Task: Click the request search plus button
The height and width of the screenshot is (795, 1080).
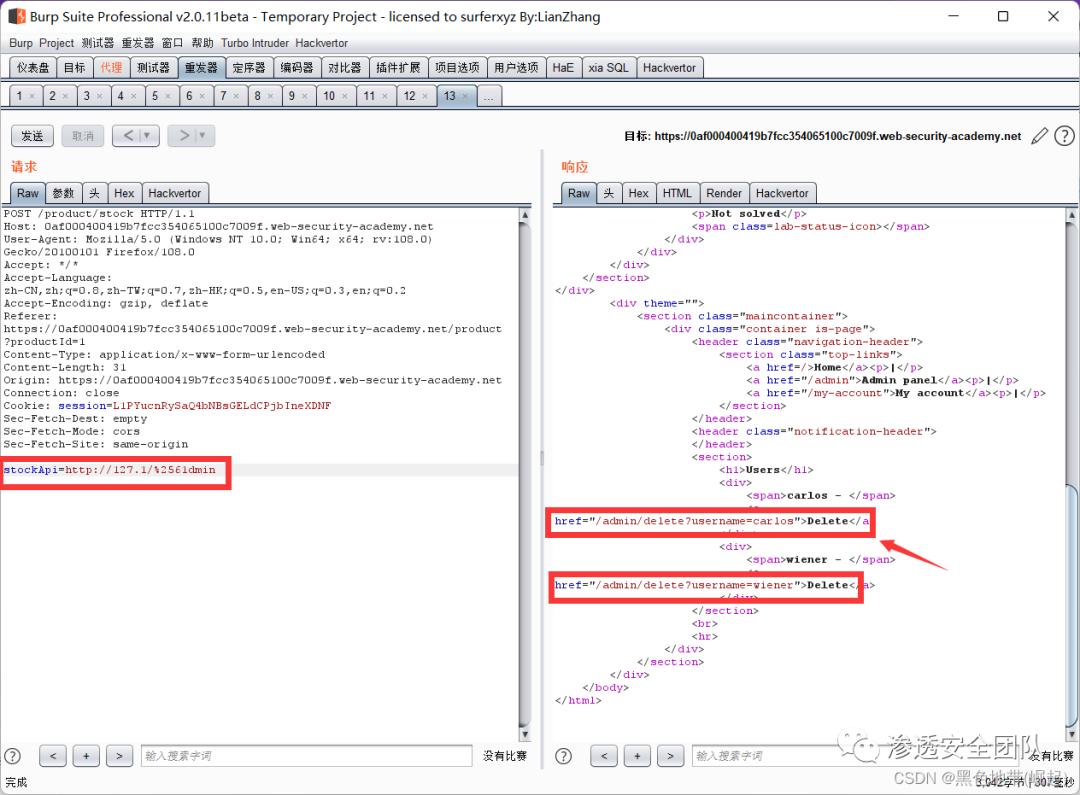Action: [x=86, y=756]
